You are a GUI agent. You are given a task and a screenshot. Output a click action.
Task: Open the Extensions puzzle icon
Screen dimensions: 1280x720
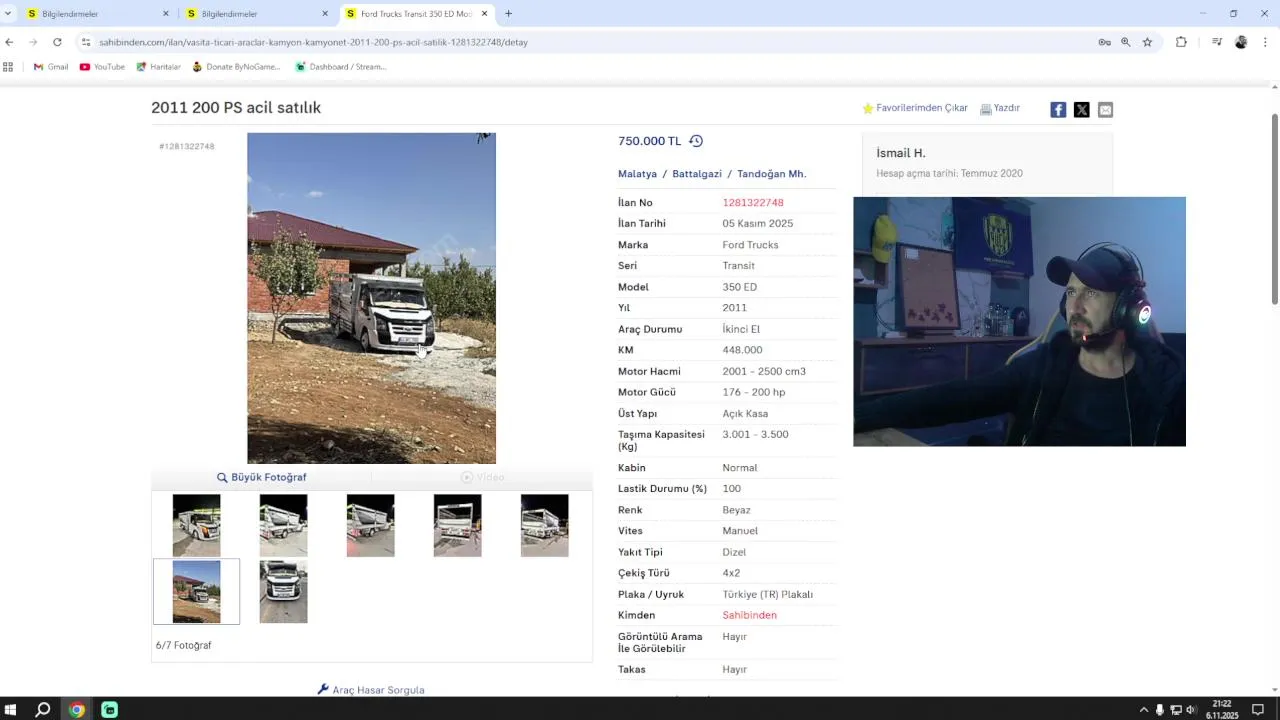pos(1181,42)
